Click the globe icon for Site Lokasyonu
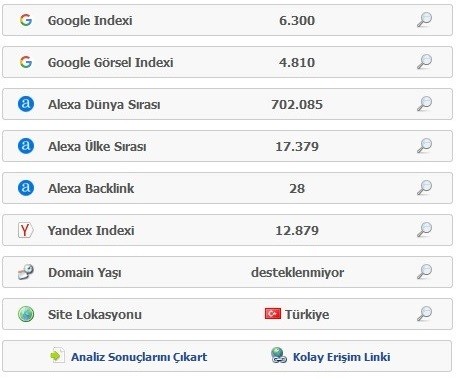Screen dimensions: 456x379 click(x=26, y=314)
